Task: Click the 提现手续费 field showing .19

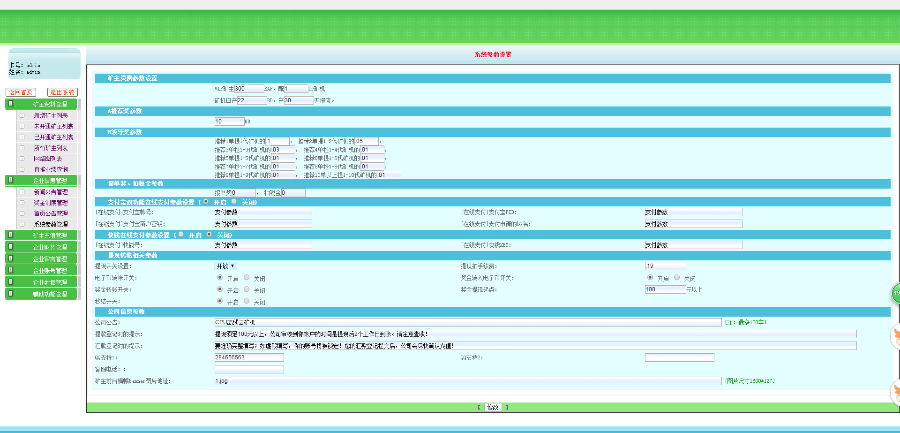Action: tap(665, 266)
